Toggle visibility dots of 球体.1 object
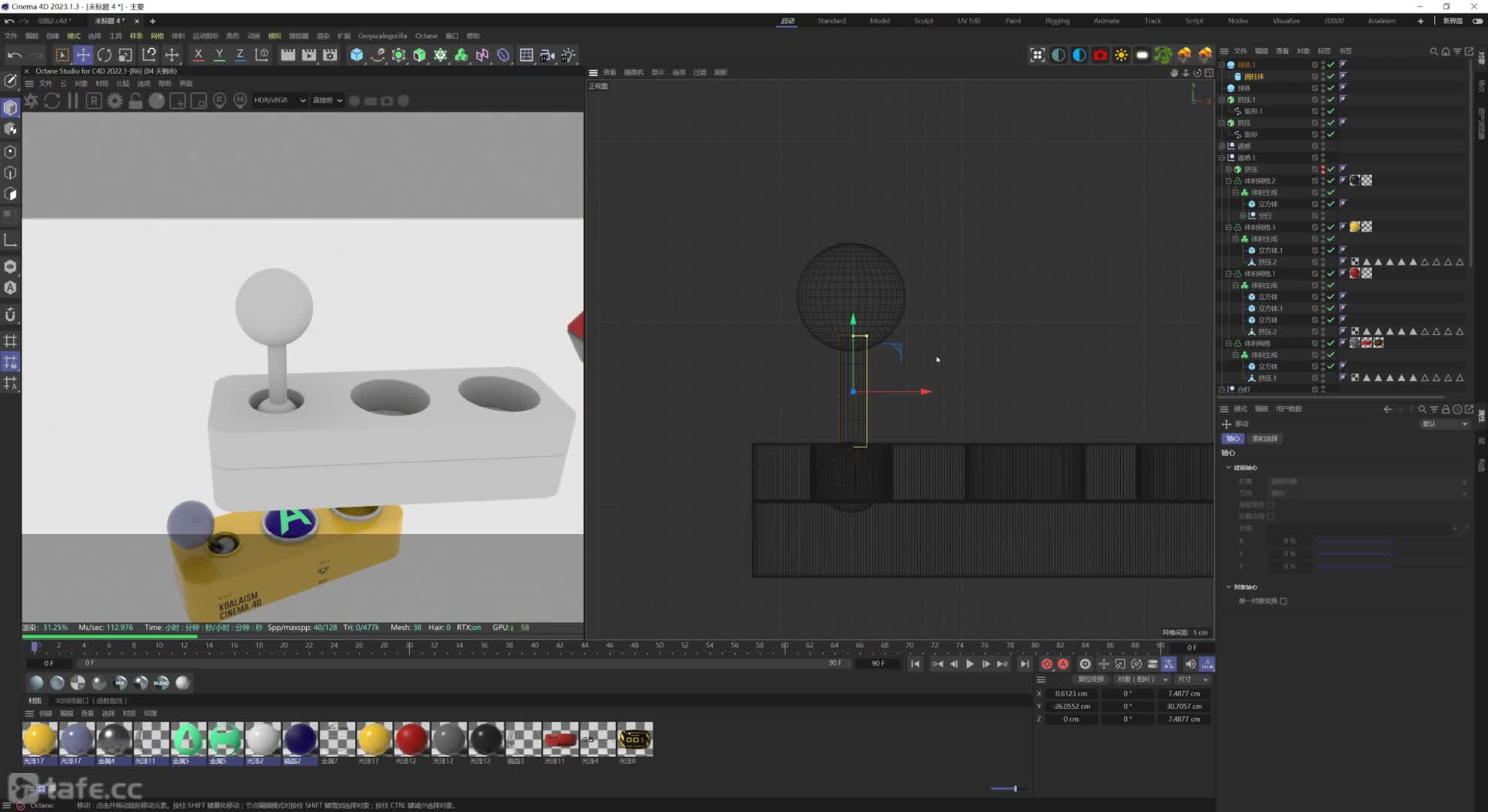Screen dimensions: 1488x812 click(x=1322, y=65)
